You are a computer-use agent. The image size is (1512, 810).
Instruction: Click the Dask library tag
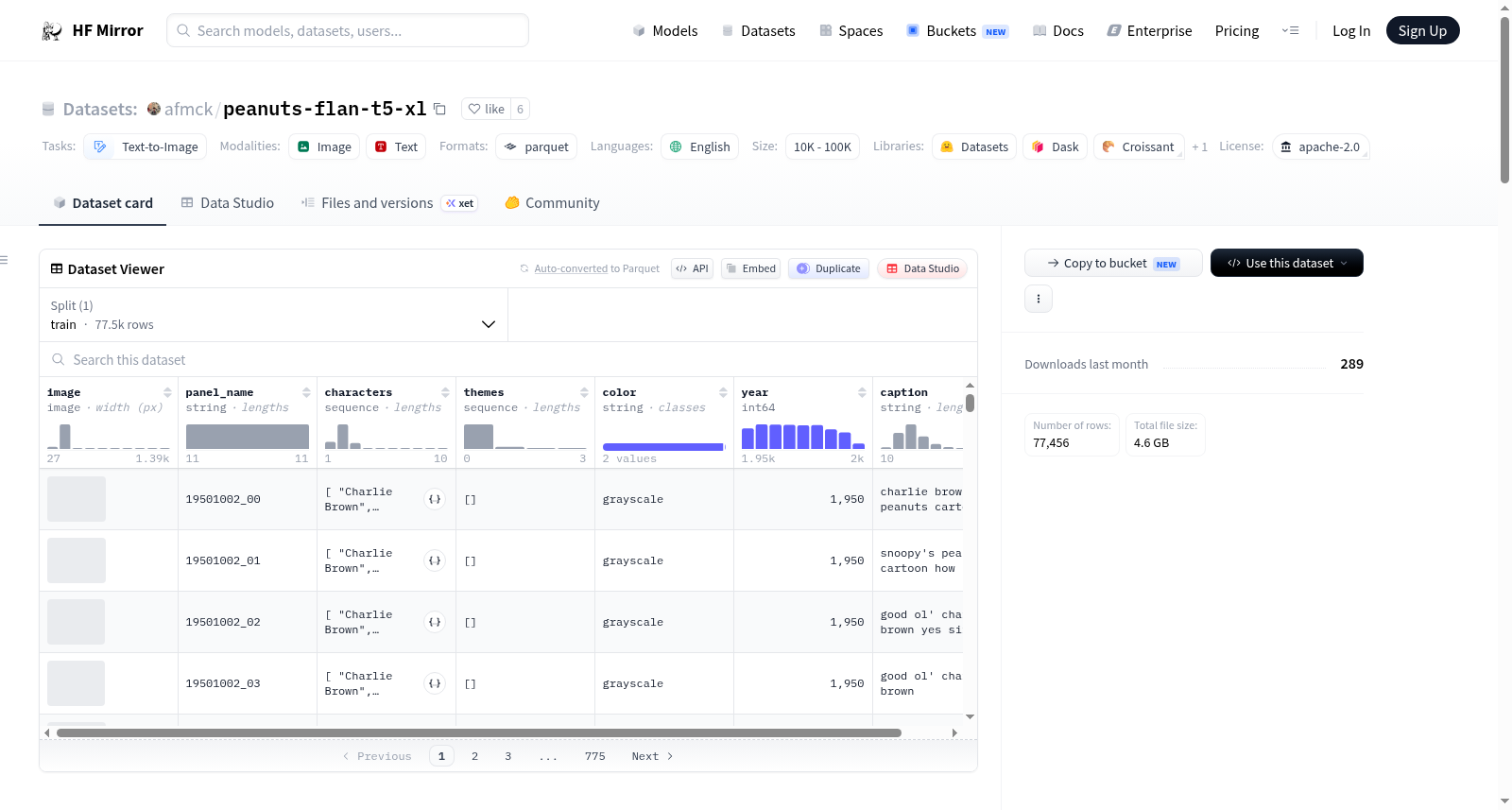(1055, 146)
